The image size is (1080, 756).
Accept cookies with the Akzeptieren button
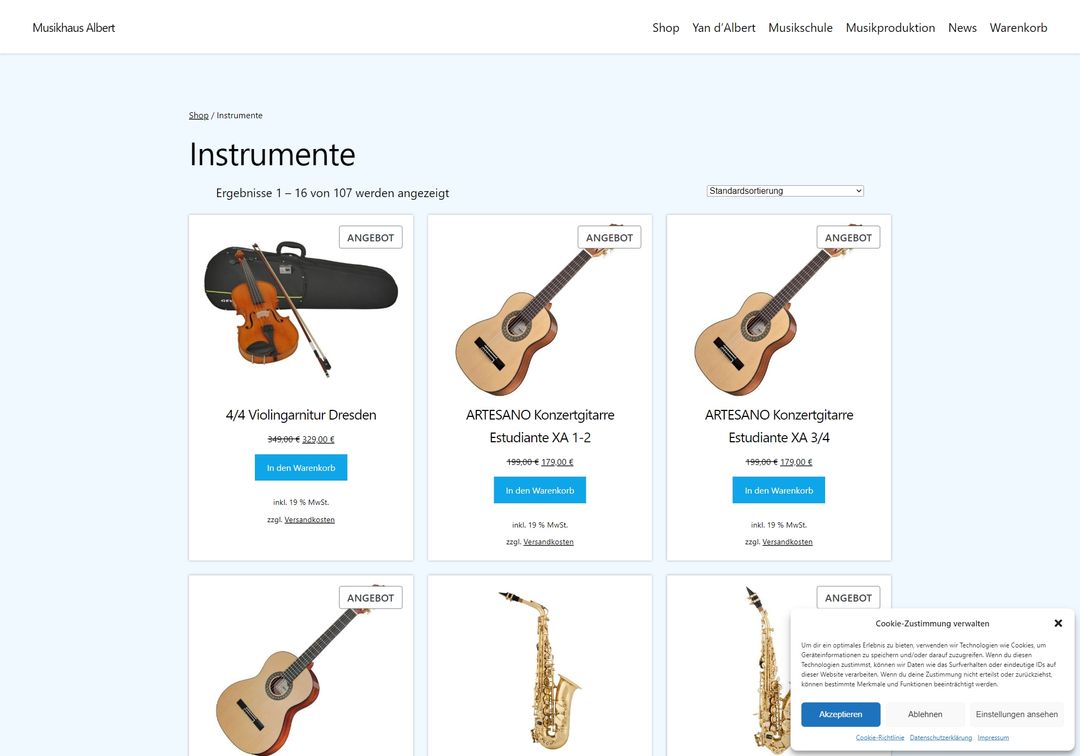[840, 714]
